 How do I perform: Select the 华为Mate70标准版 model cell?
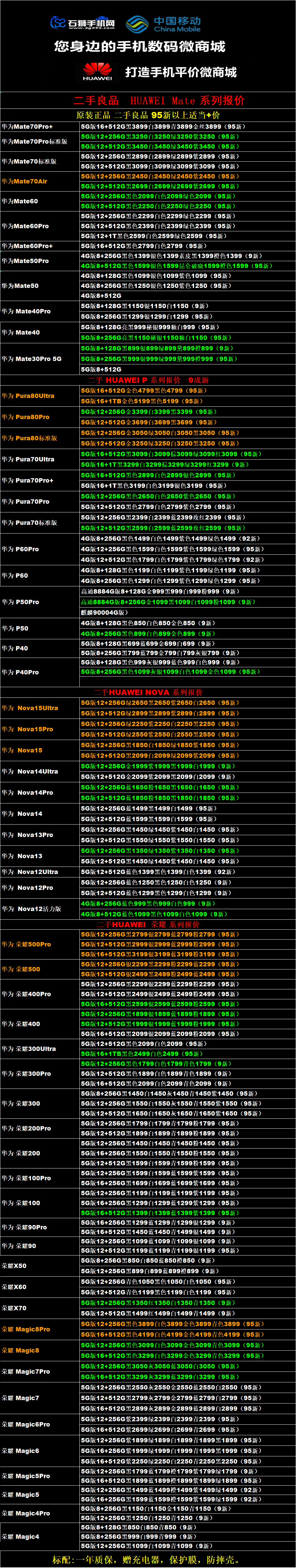tap(40, 161)
